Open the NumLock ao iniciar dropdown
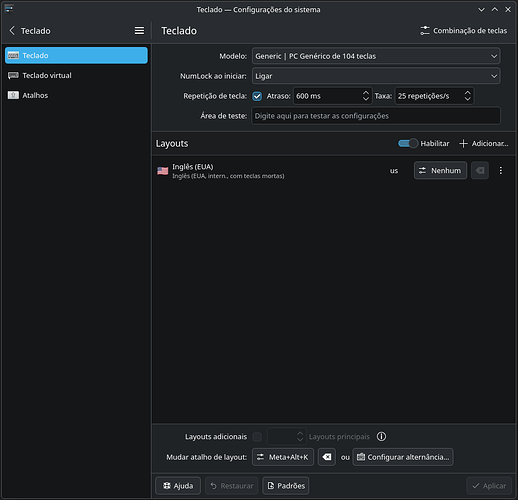Image resolution: width=518 pixels, height=500 pixels. click(x=376, y=76)
